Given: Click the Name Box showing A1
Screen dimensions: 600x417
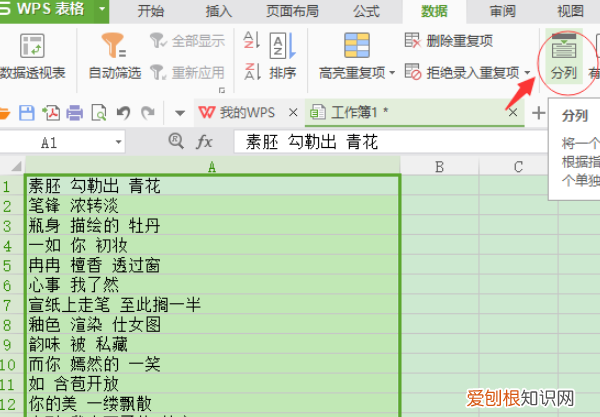Looking at the screenshot, I should [x=49, y=143].
